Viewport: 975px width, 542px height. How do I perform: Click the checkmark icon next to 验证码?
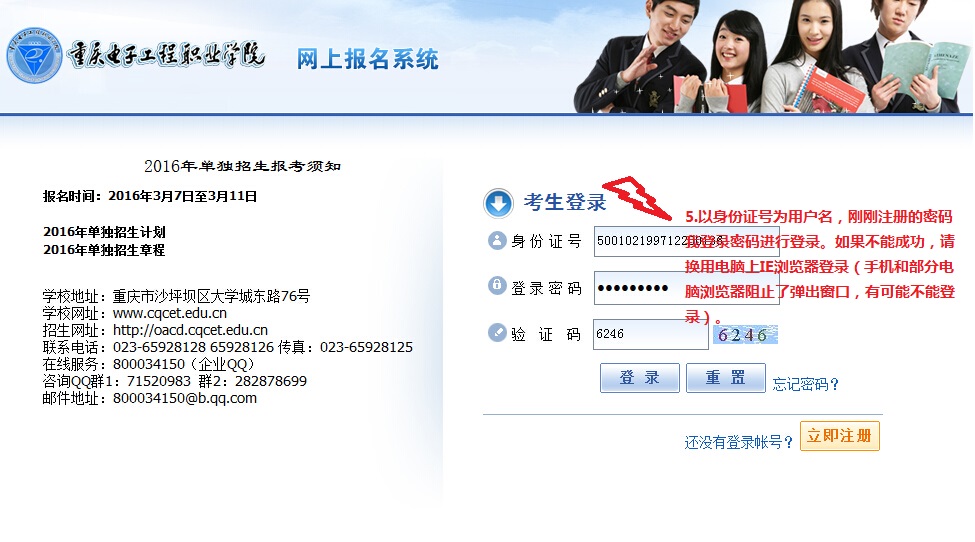pyautogui.click(x=497, y=333)
